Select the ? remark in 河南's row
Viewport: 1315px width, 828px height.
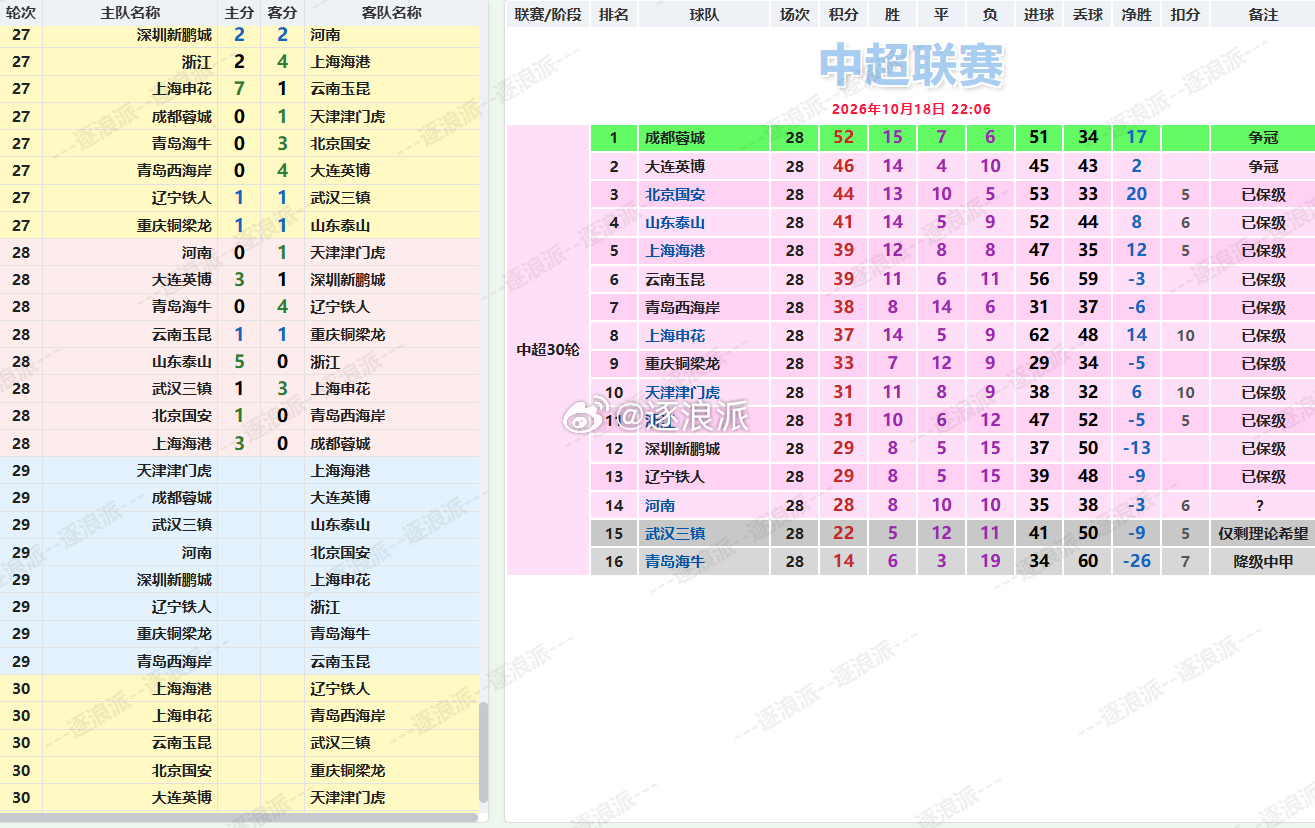1263,506
